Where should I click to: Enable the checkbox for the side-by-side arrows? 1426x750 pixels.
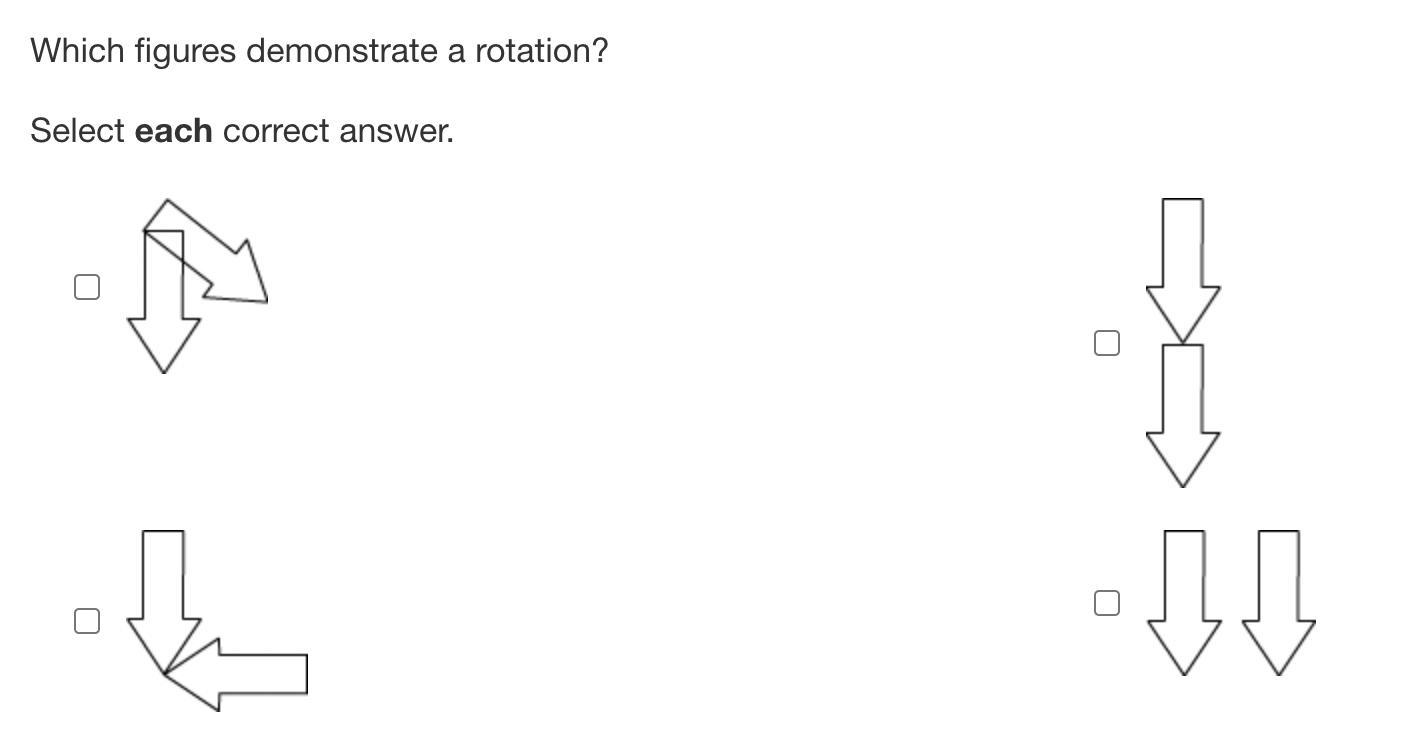click(x=1107, y=603)
